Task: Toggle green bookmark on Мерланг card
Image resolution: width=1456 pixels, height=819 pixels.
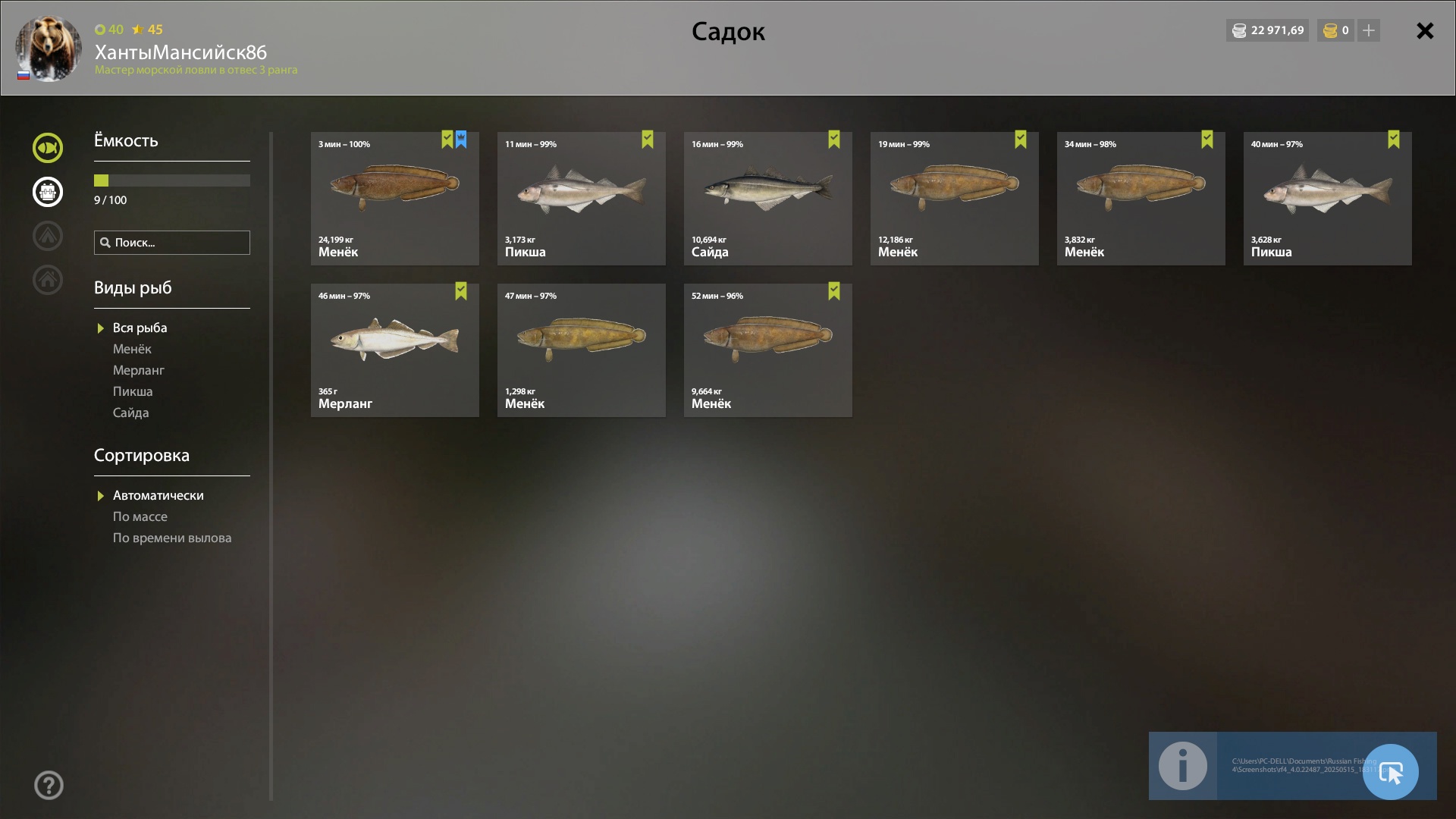Action: pos(461,291)
